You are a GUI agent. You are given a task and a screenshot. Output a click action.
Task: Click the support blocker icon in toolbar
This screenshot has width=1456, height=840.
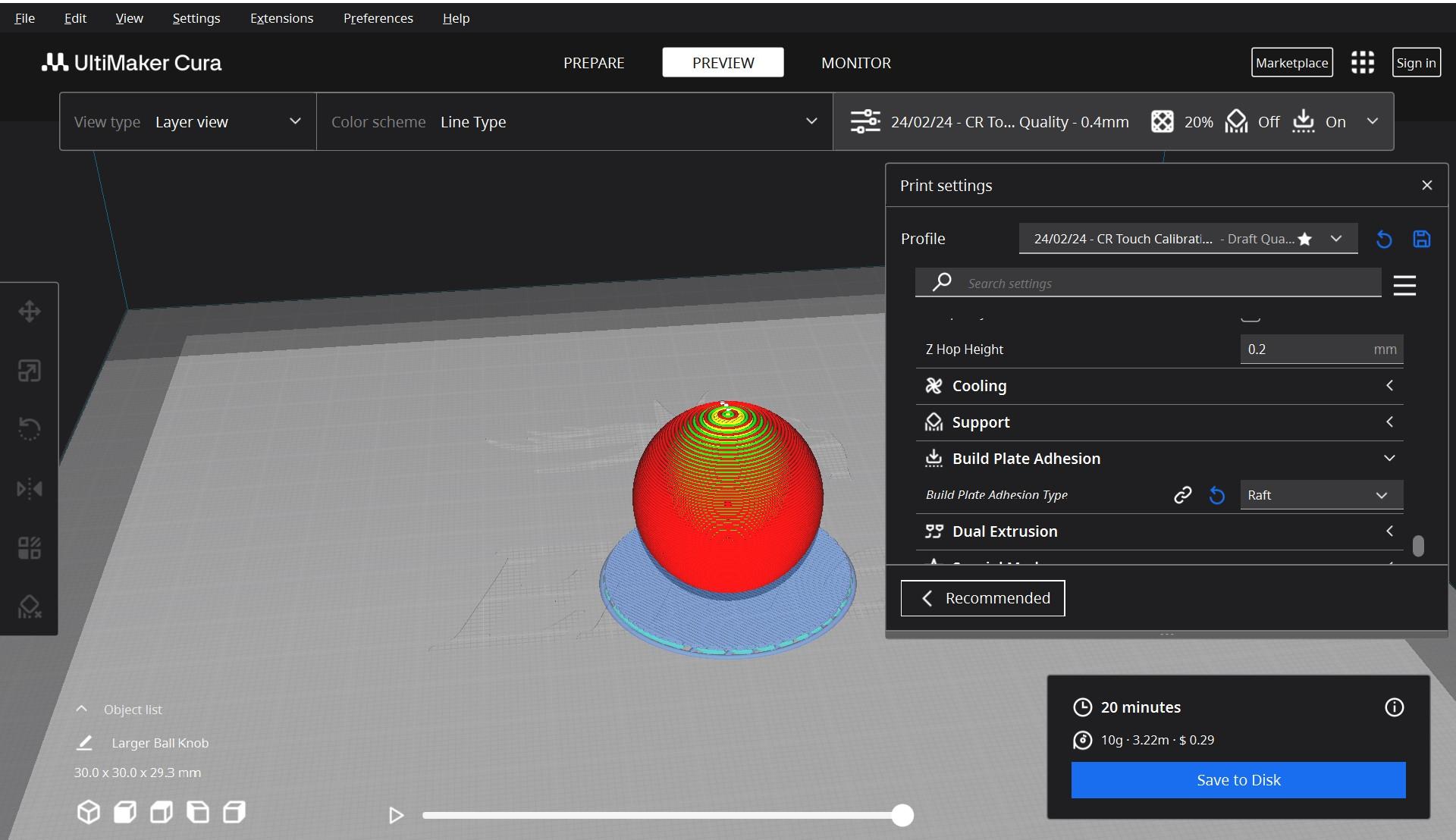29,607
